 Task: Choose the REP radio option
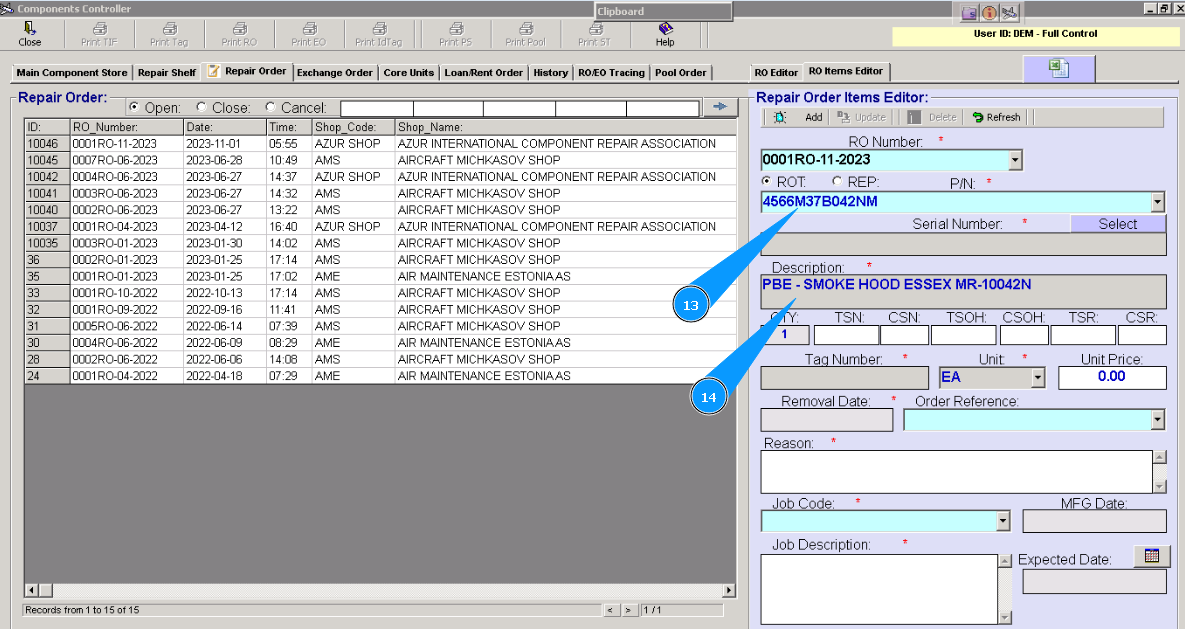(838, 182)
